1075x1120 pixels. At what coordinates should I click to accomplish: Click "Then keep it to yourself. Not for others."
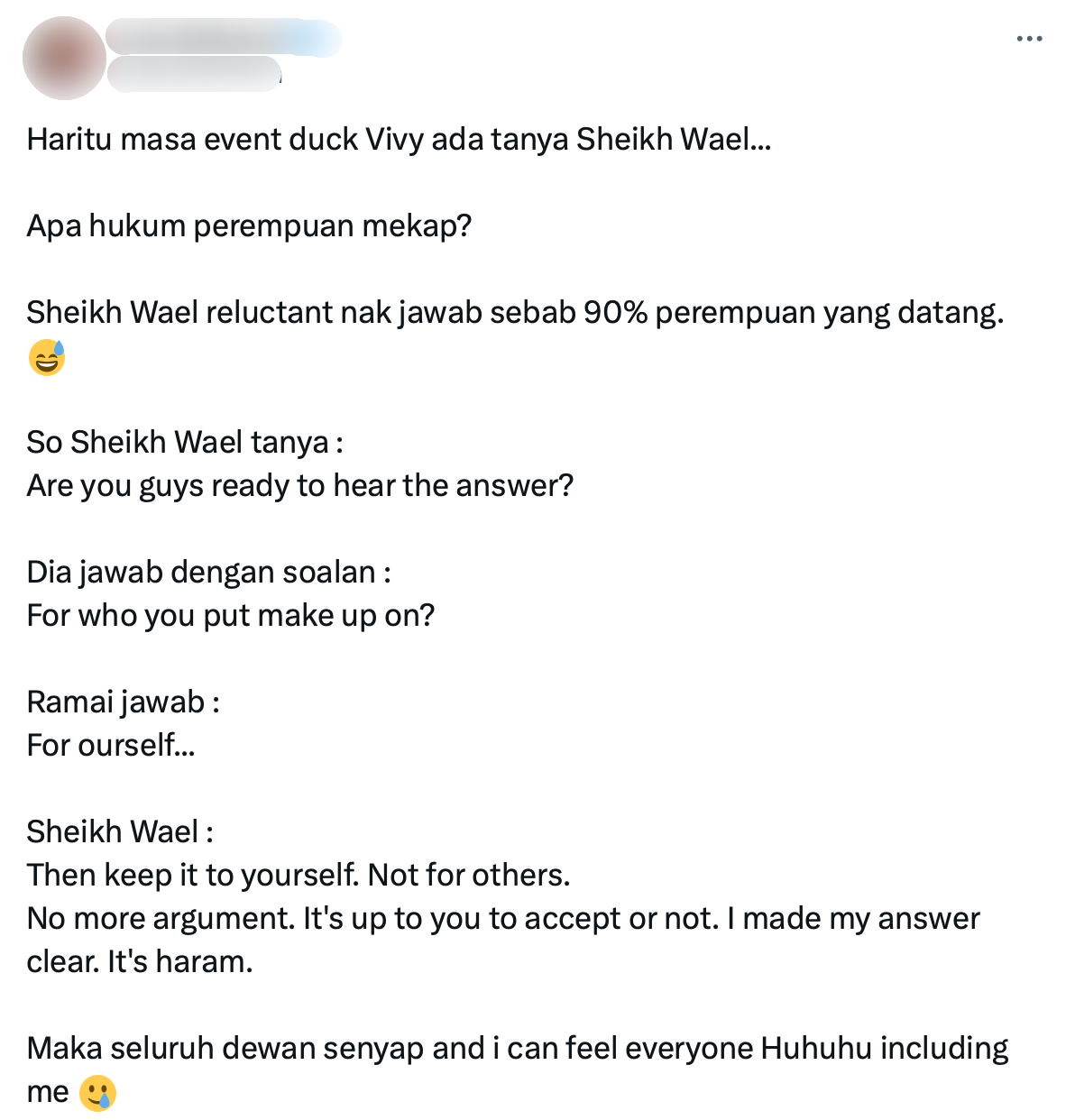(299, 876)
